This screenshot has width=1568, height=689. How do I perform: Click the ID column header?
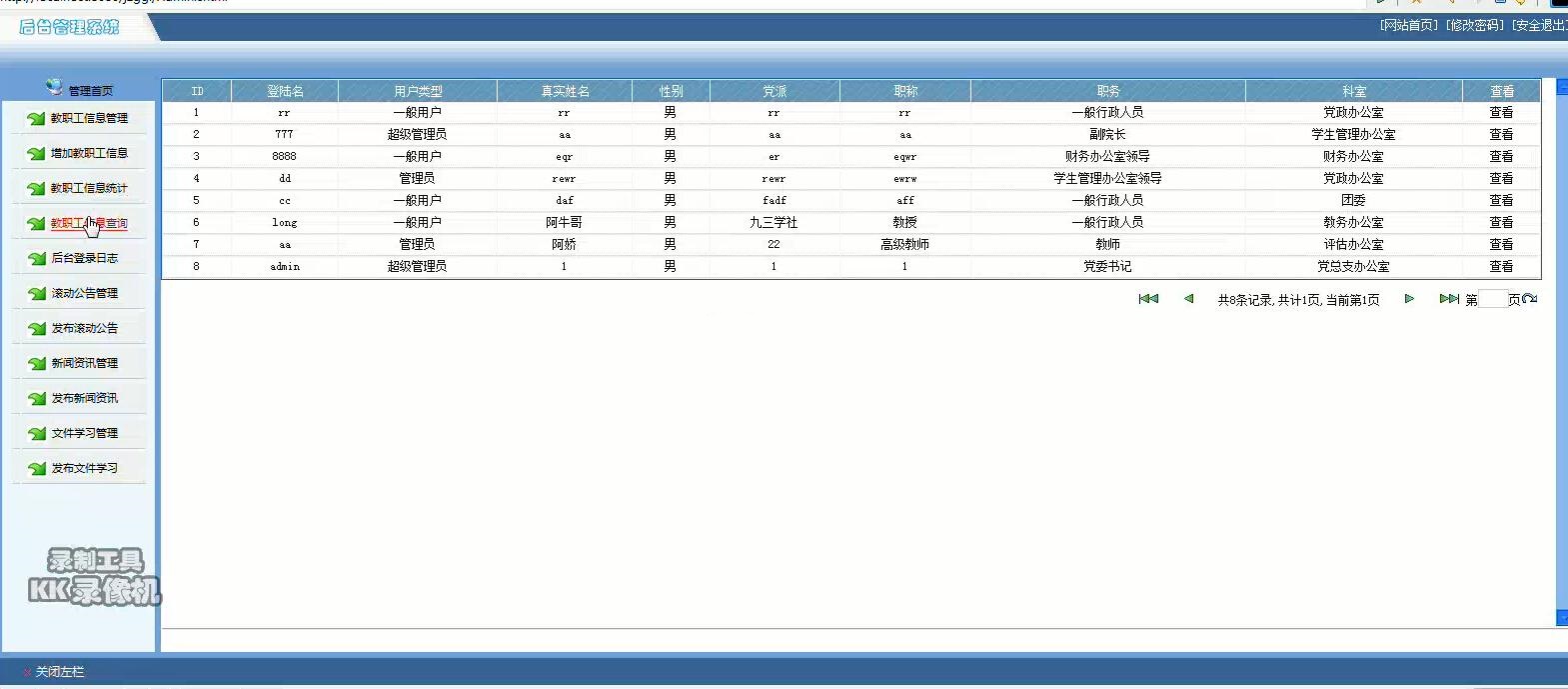[x=197, y=91]
